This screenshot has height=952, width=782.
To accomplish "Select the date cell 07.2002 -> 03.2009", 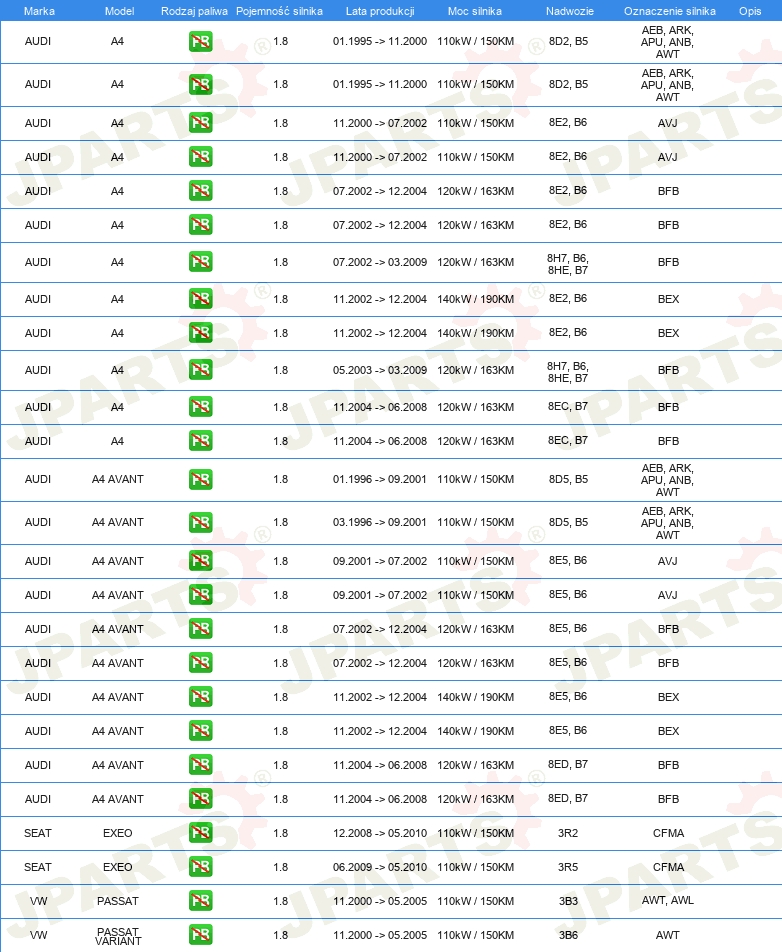I will click(380, 262).
